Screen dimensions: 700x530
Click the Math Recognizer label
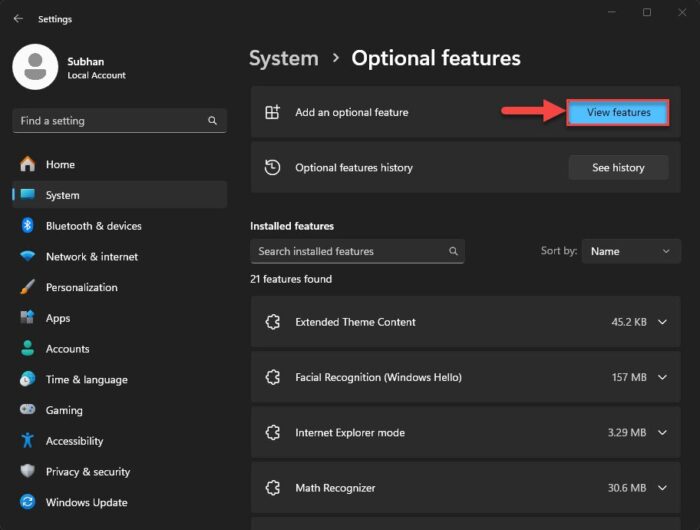(335, 488)
